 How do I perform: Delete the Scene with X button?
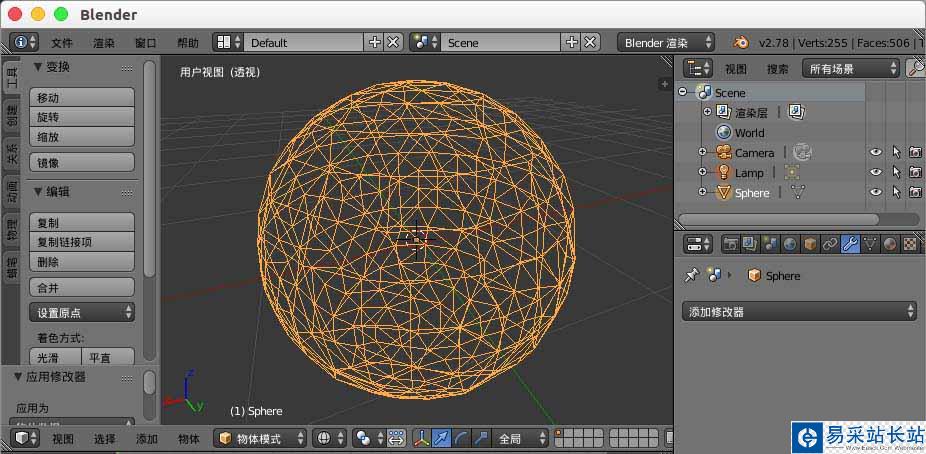(x=590, y=43)
